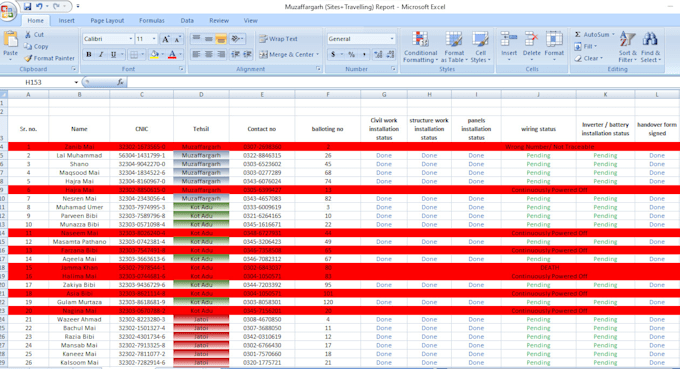
Task: Open Cell Styles gallery
Action: click(480, 47)
